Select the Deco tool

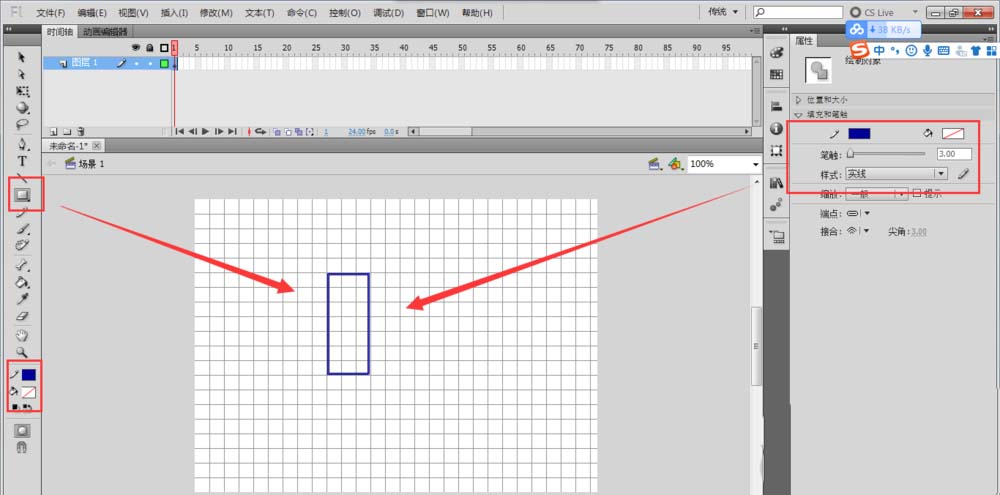pyautogui.click(x=22, y=245)
